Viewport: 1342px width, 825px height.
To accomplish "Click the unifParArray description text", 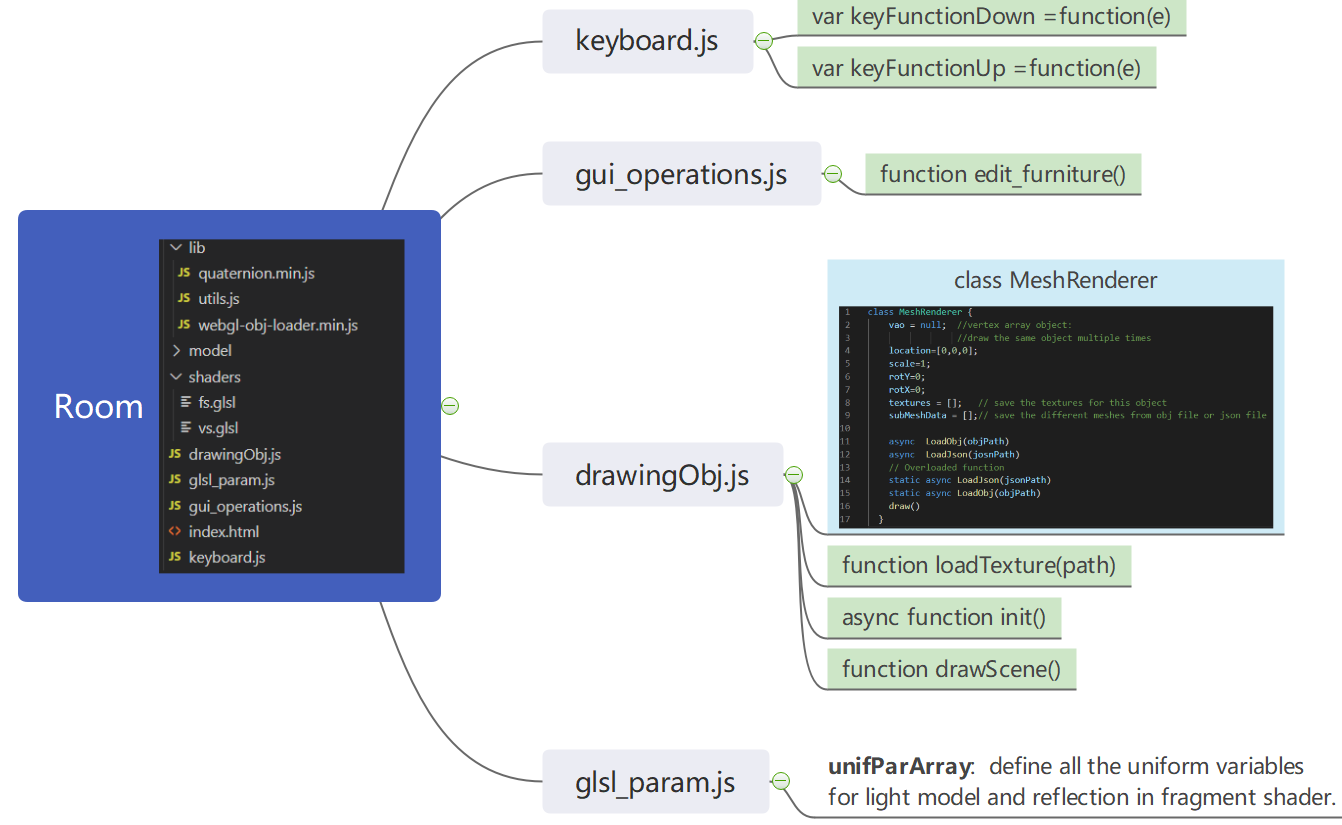I will (x=1082, y=781).
